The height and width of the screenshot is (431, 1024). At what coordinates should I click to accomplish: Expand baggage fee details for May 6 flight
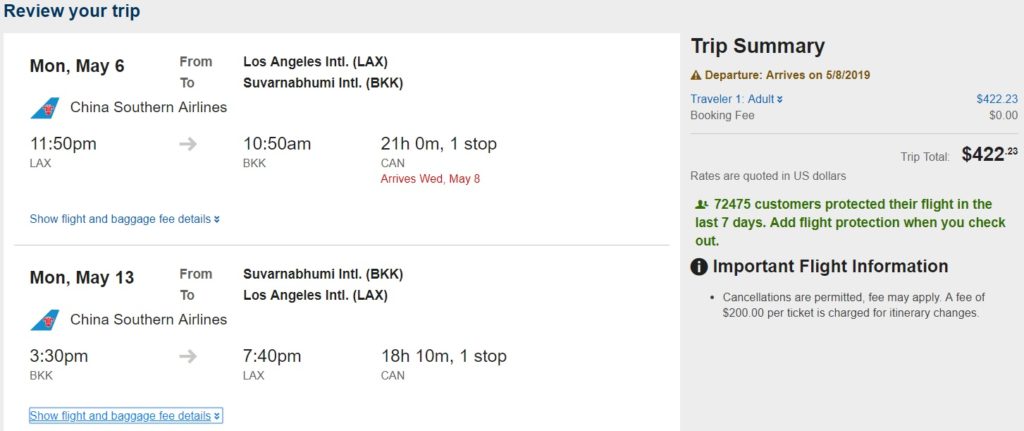coord(125,219)
